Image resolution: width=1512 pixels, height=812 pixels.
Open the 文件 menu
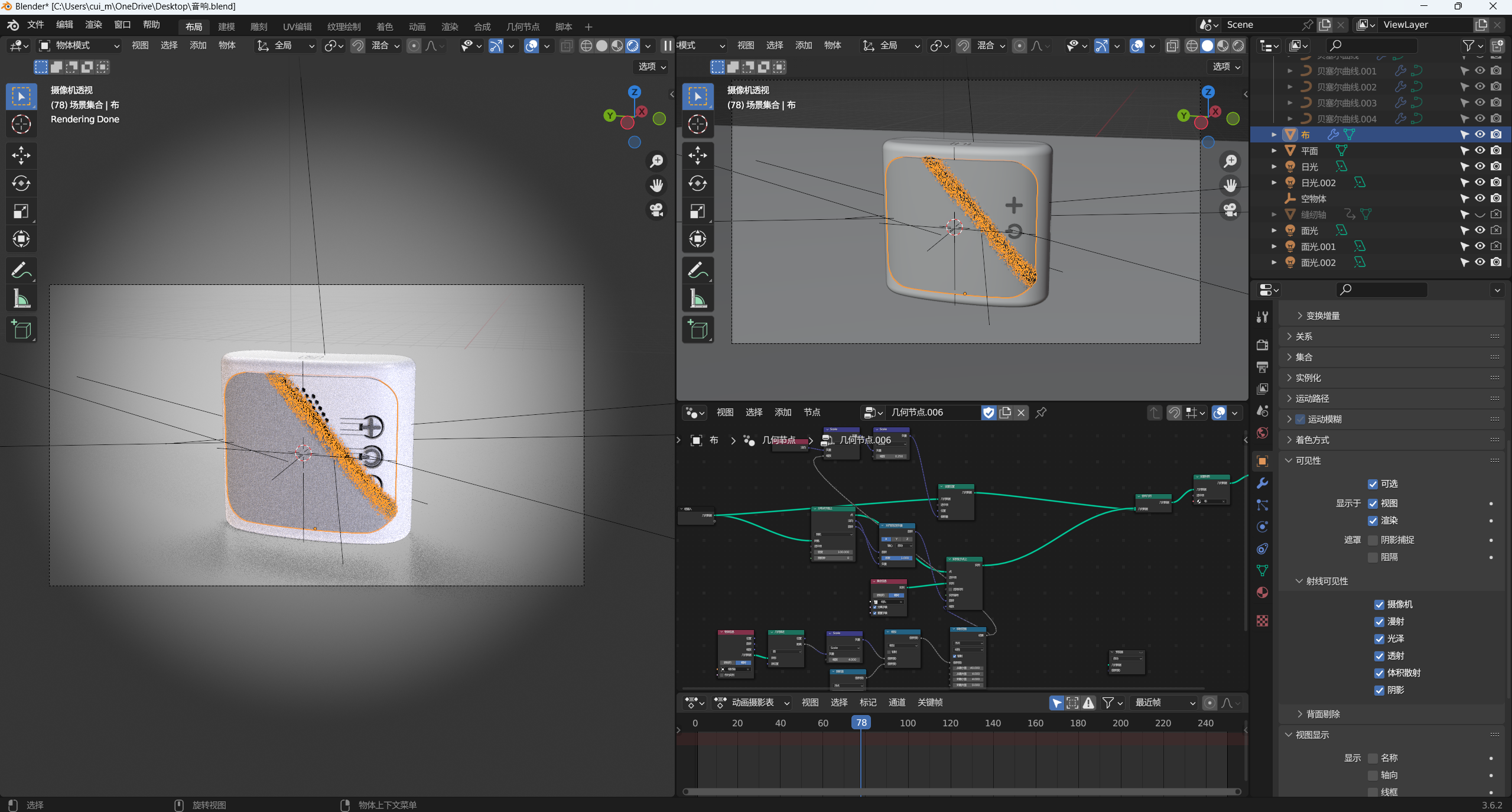click(35, 25)
